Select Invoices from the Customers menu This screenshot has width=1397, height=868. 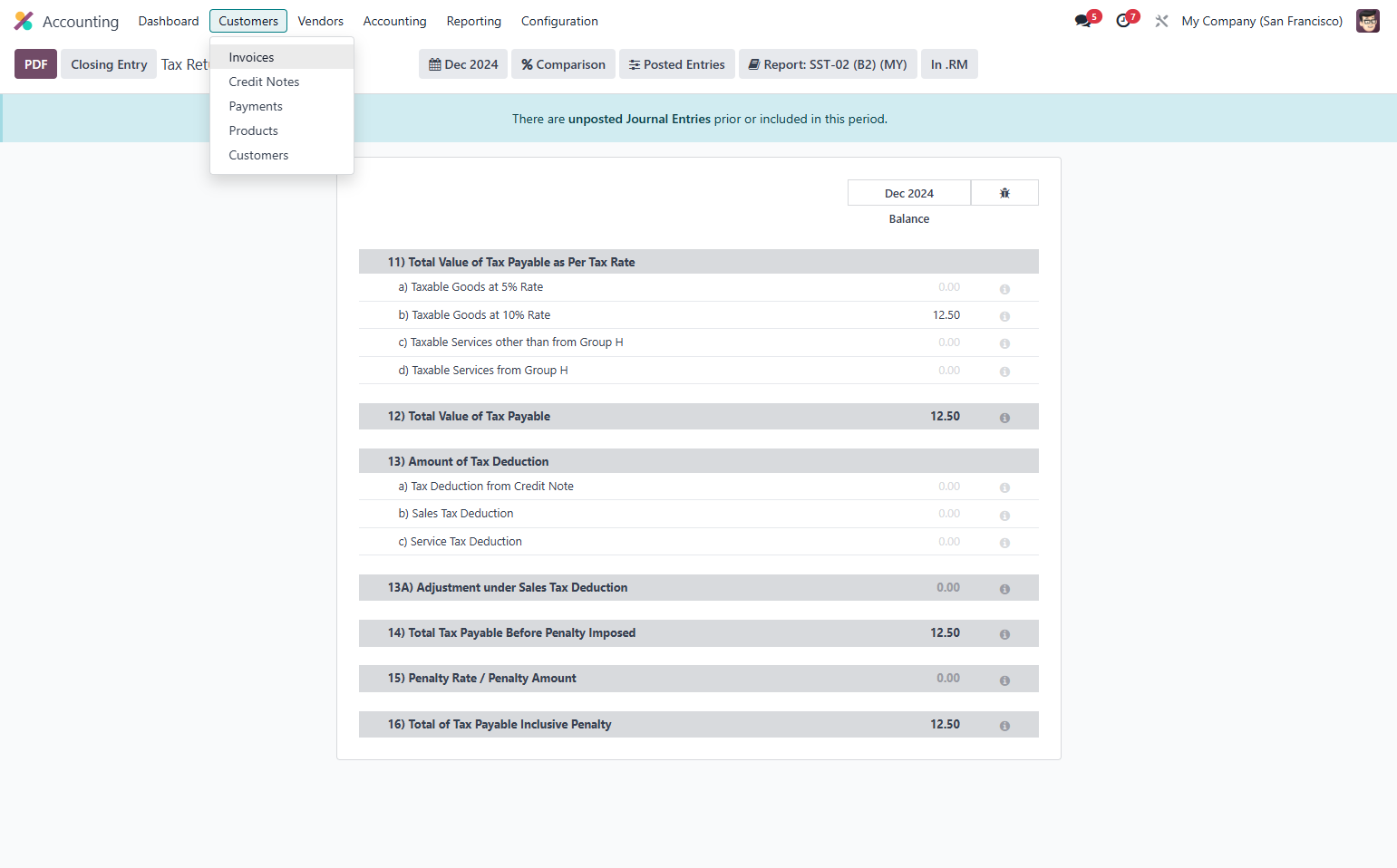click(282, 57)
